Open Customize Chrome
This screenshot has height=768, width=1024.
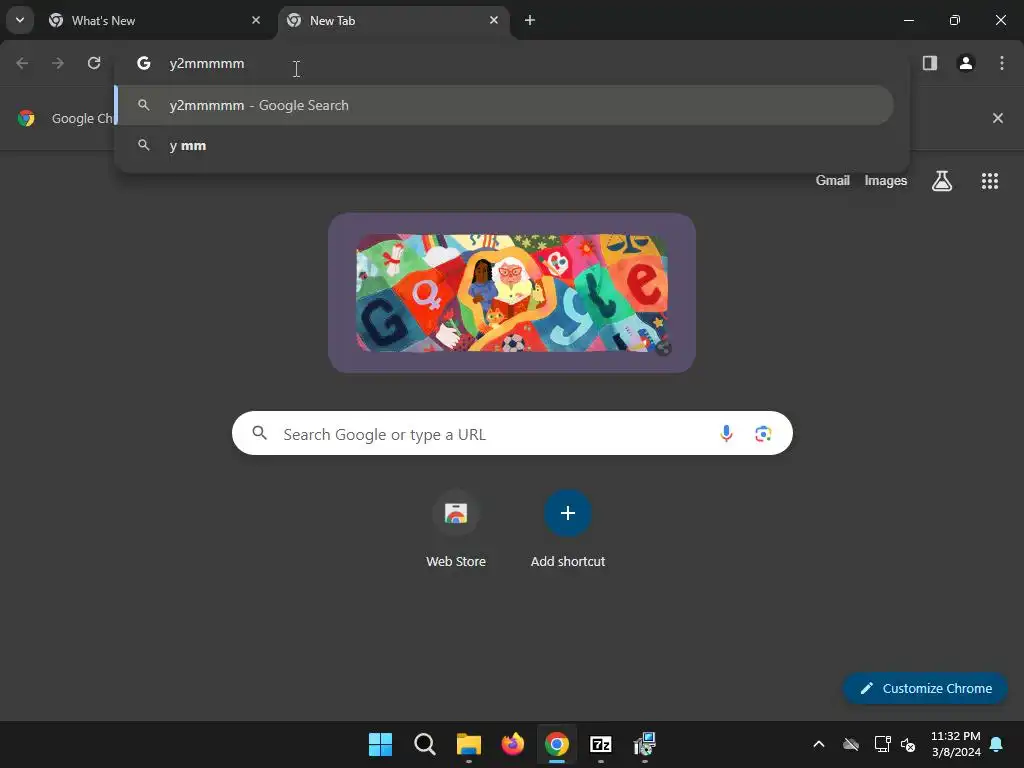(x=925, y=688)
